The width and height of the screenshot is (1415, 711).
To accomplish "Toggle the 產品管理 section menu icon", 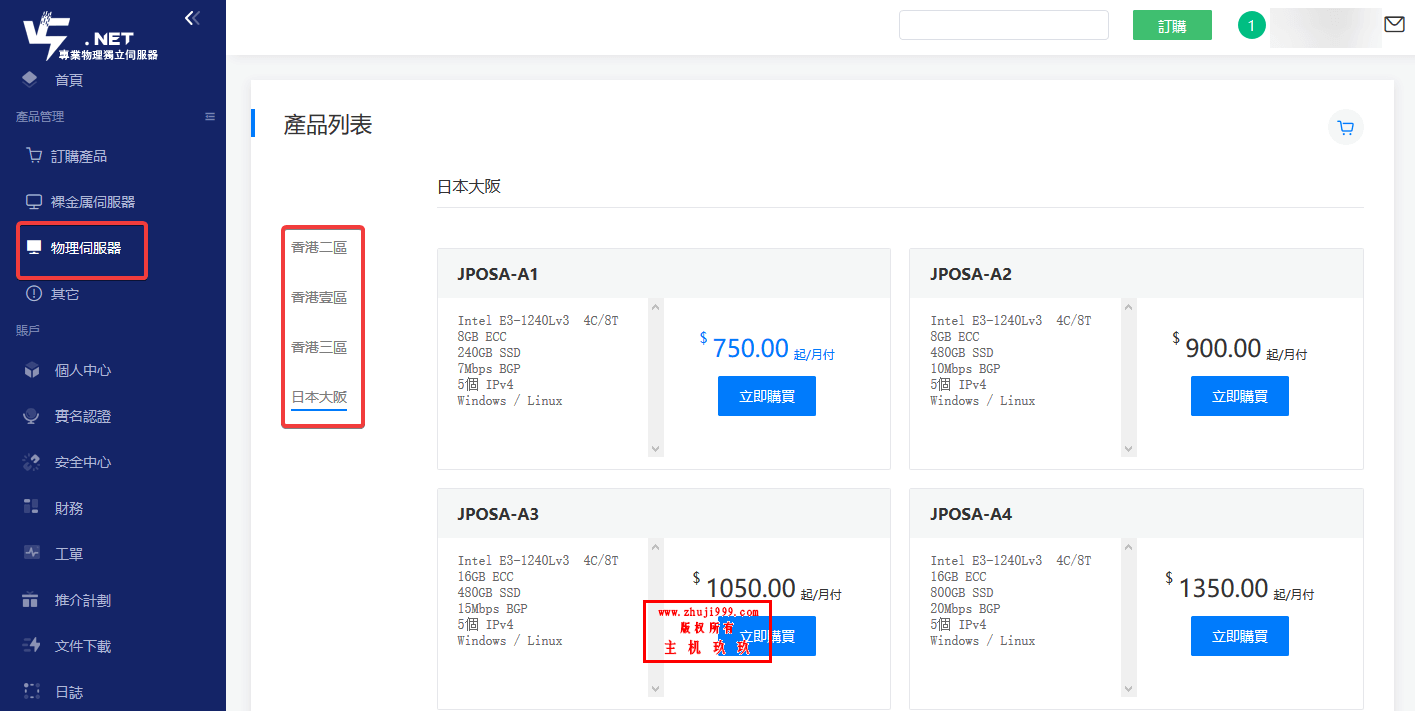I will click(210, 117).
